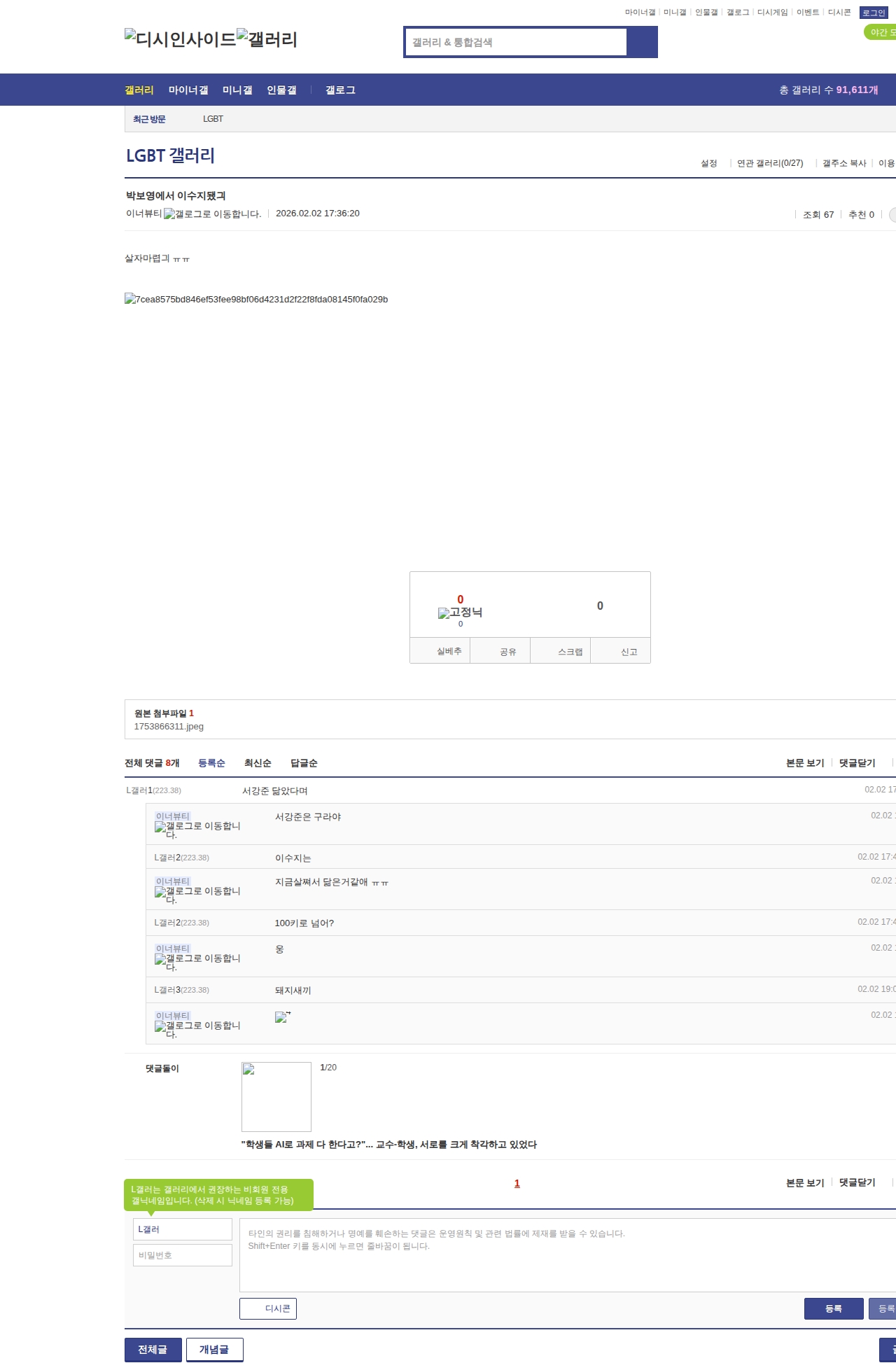
Task: Click 본문 보기 beside the comment sort tabs
Action: click(x=805, y=763)
